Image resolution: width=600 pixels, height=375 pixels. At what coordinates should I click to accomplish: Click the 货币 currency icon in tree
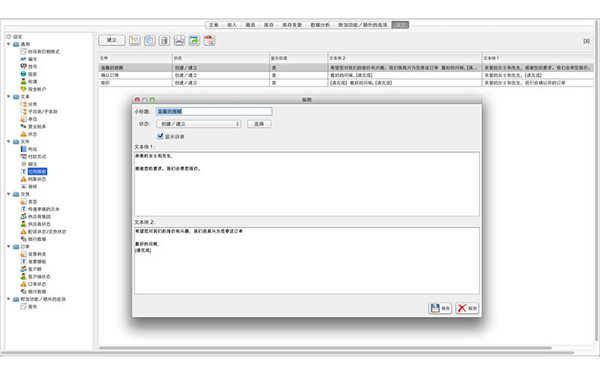tap(23, 66)
